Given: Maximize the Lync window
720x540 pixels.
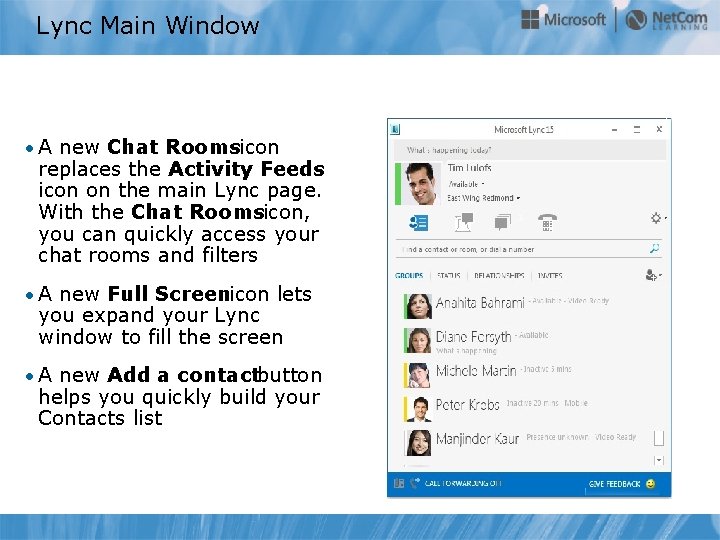Looking at the screenshot, I should point(636,129).
